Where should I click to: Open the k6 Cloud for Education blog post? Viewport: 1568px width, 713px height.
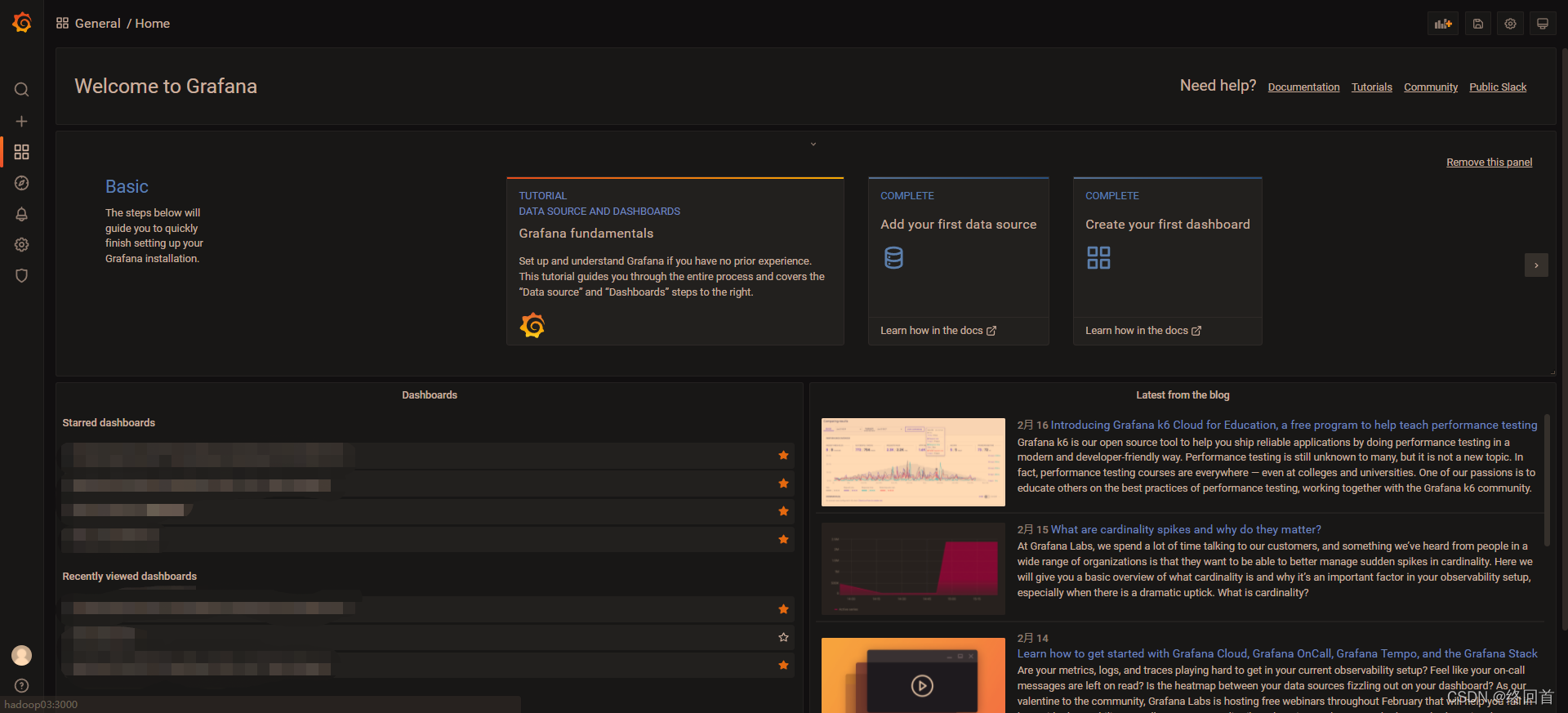[1294, 426]
